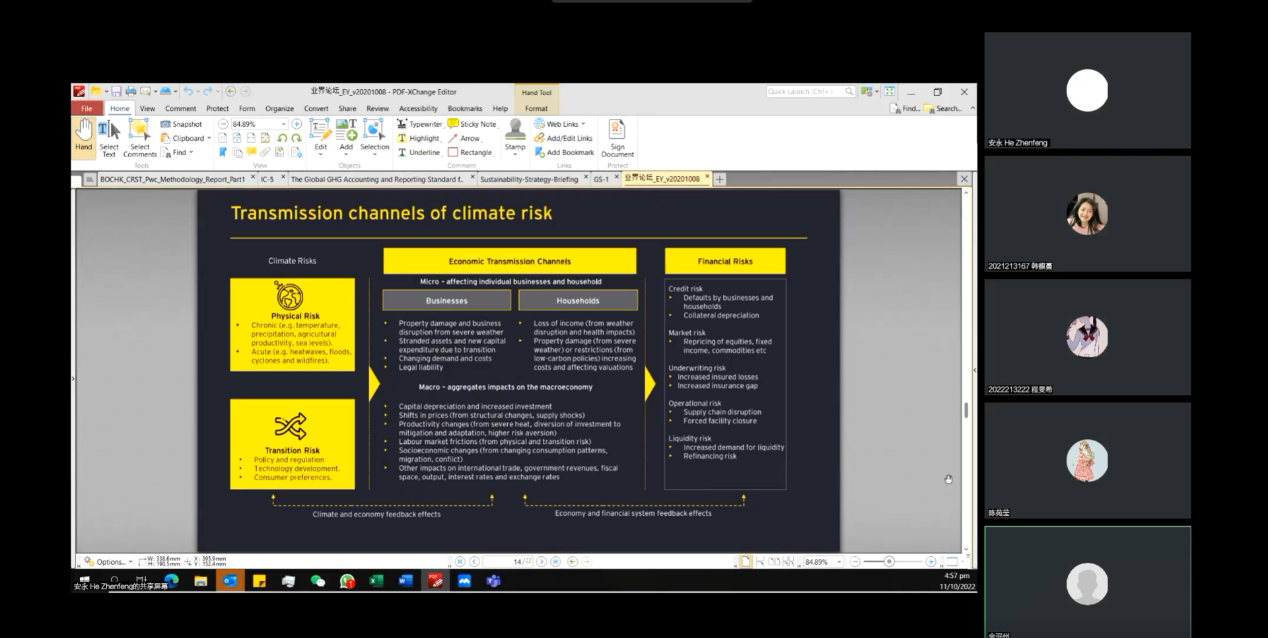Open the Comment ribbon tab

point(181,108)
